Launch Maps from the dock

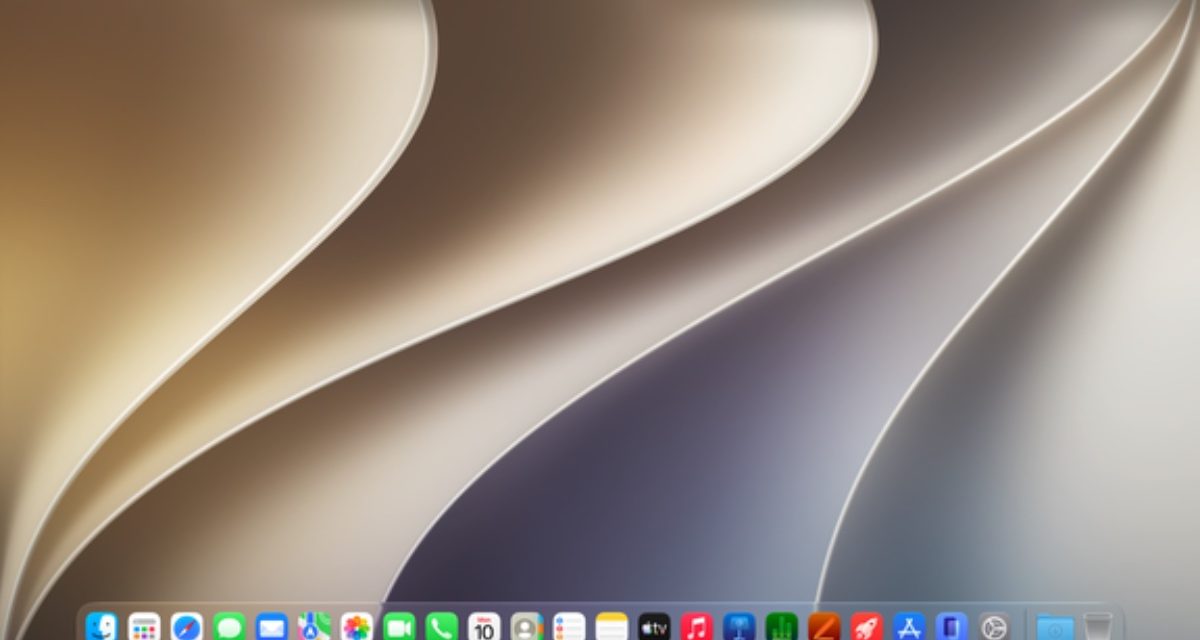point(314,627)
